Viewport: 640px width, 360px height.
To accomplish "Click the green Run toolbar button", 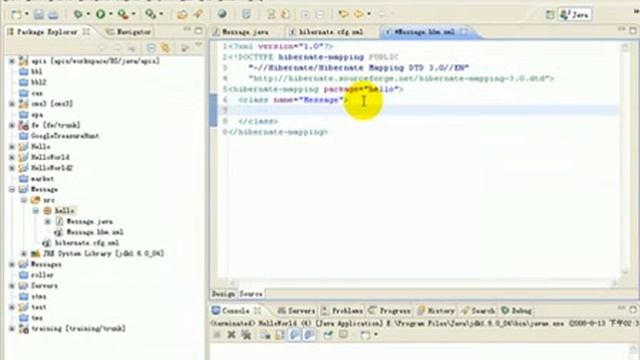I will coord(100,14).
